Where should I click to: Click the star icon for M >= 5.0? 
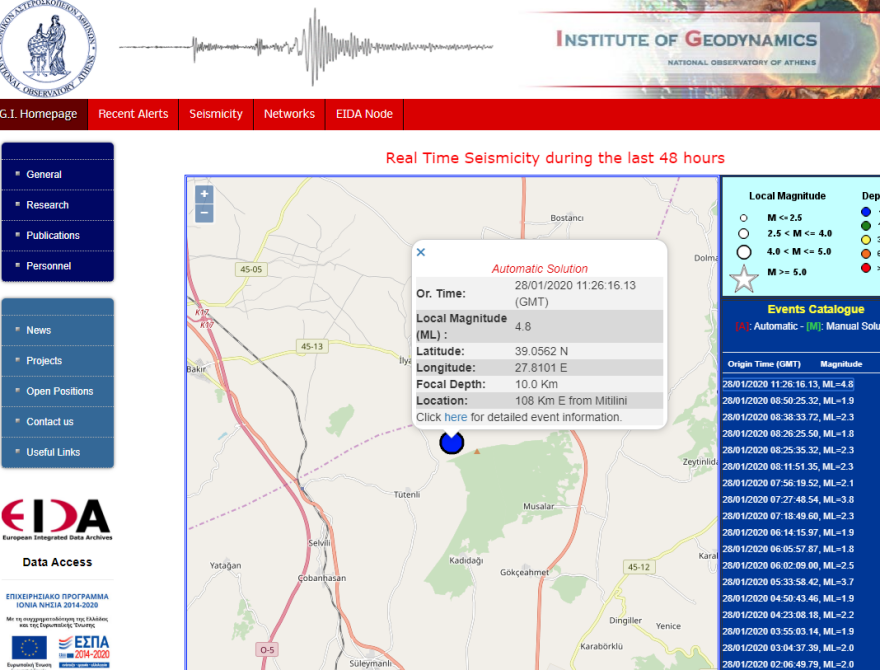pos(744,279)
